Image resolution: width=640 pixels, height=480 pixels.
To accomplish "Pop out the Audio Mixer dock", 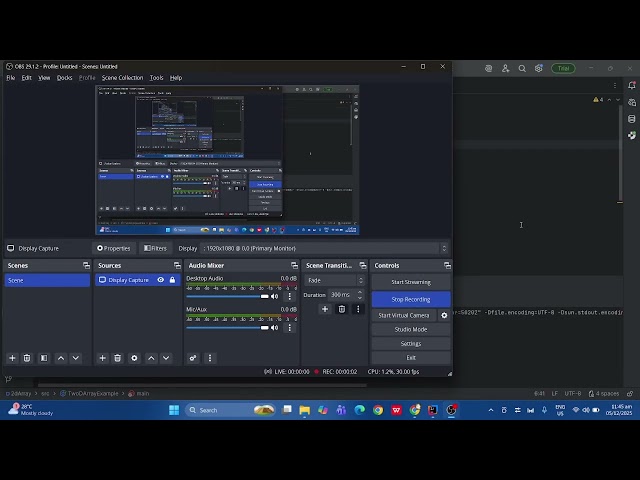I will click(x=294, y=265).
